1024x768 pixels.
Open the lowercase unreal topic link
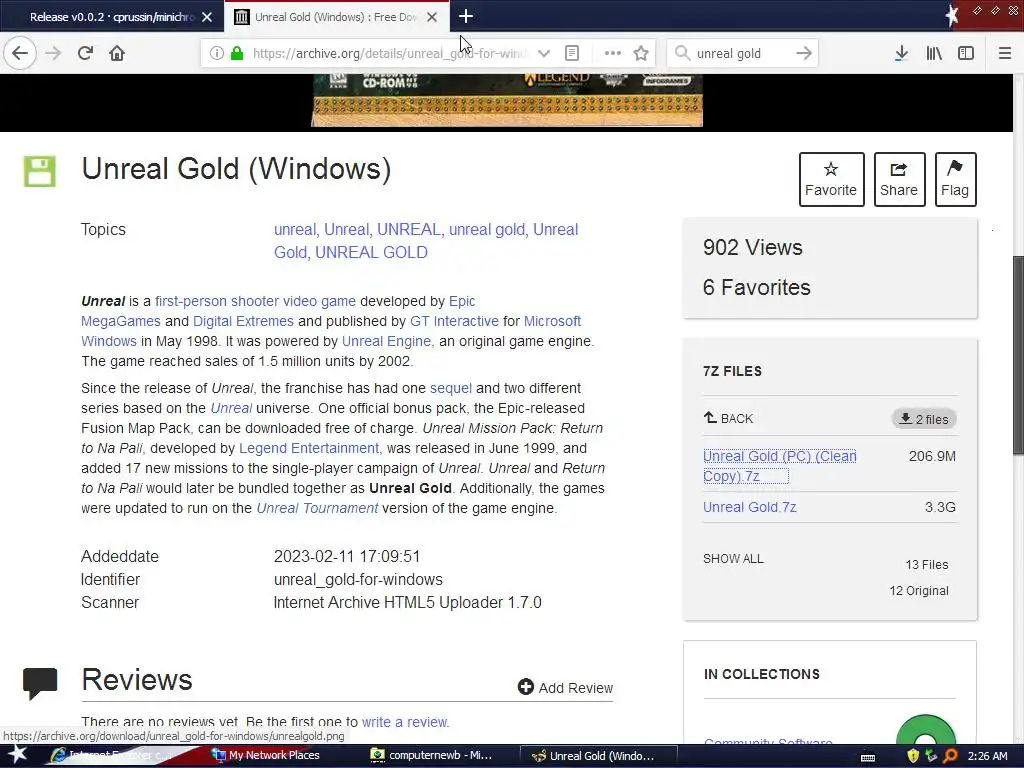tap(295, 230)
